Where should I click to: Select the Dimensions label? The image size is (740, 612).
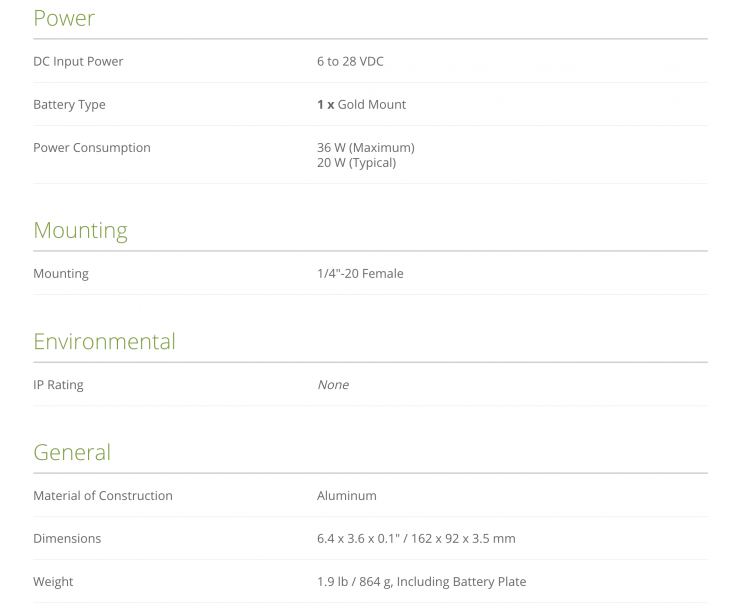click(67, 539)
